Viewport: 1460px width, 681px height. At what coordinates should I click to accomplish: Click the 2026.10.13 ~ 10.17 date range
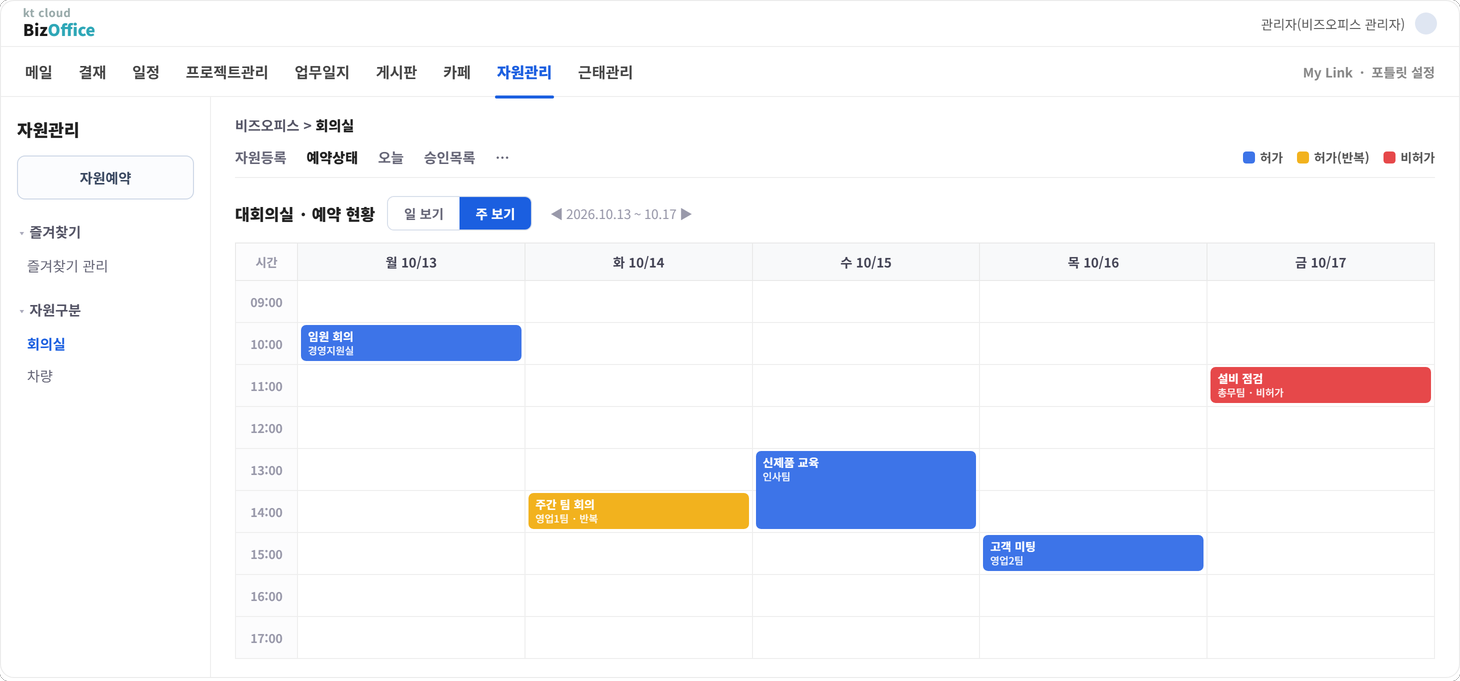coord(621,214)
